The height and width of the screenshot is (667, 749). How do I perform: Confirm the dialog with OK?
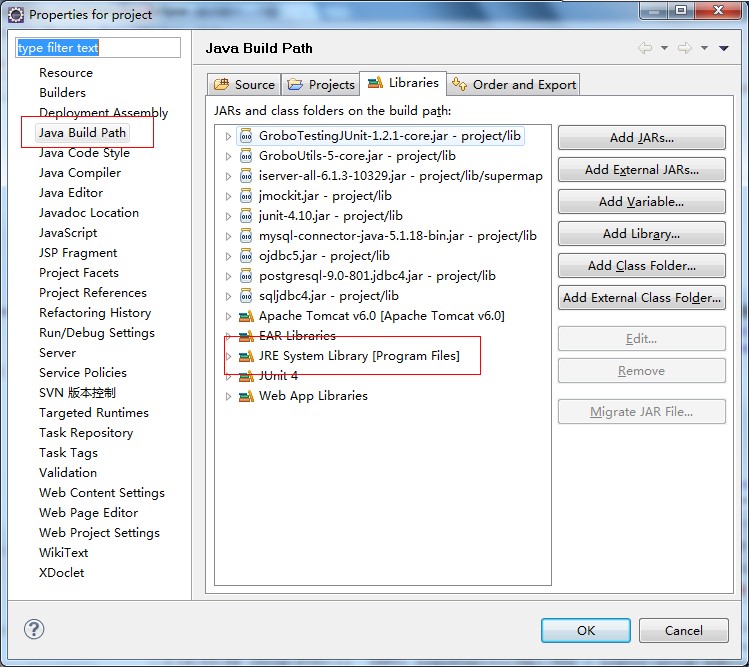586,630
